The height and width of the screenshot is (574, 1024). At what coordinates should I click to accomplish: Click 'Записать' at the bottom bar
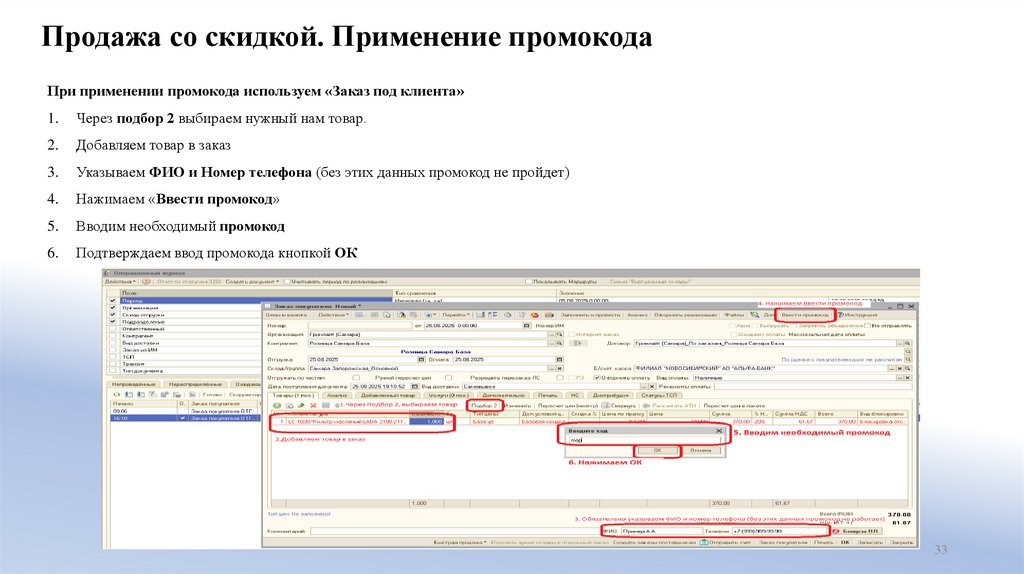coord(870,542)
